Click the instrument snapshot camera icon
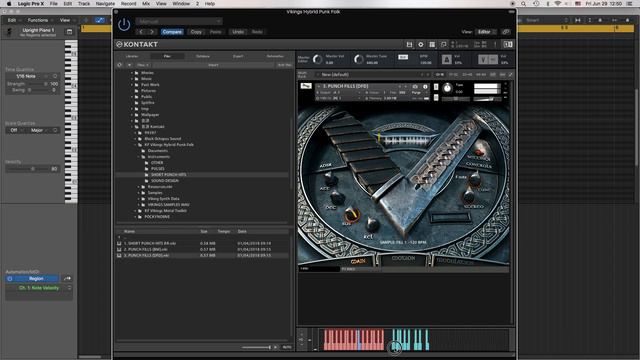640x360 pixels. tap(415, 87)
